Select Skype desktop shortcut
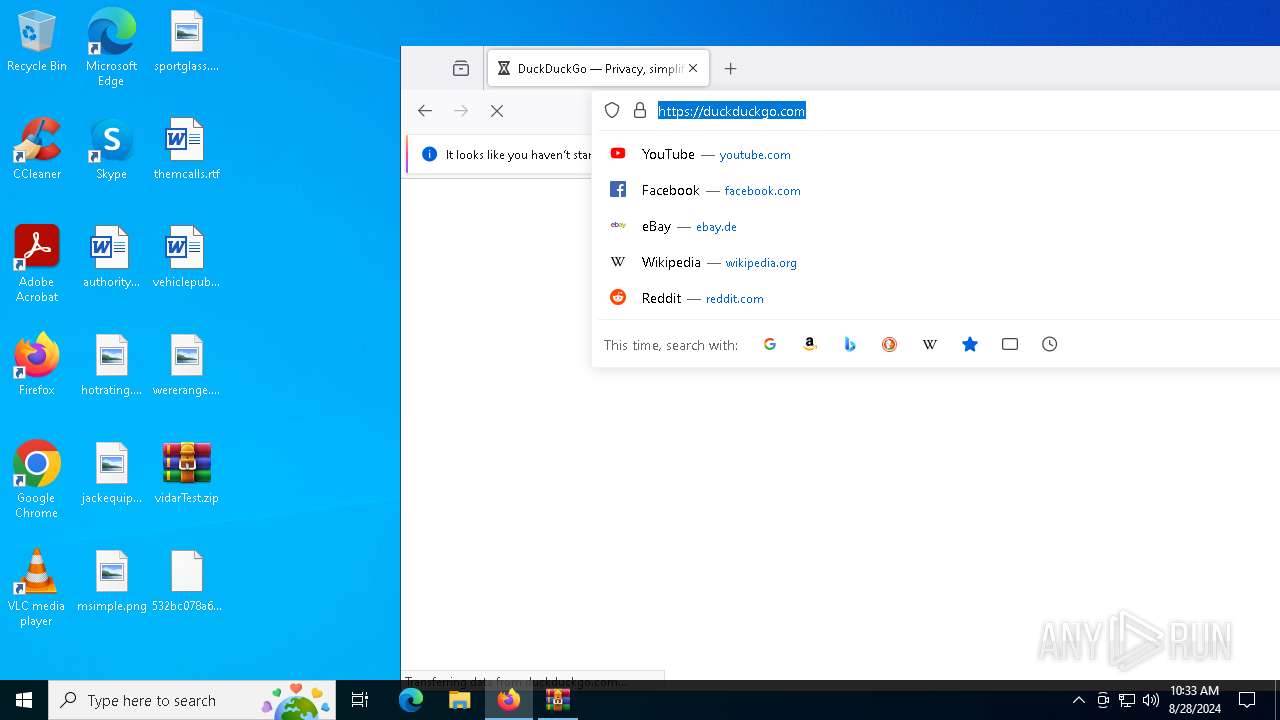The height and width of the screenshot is (720, 1280). (x=111, y=150)
